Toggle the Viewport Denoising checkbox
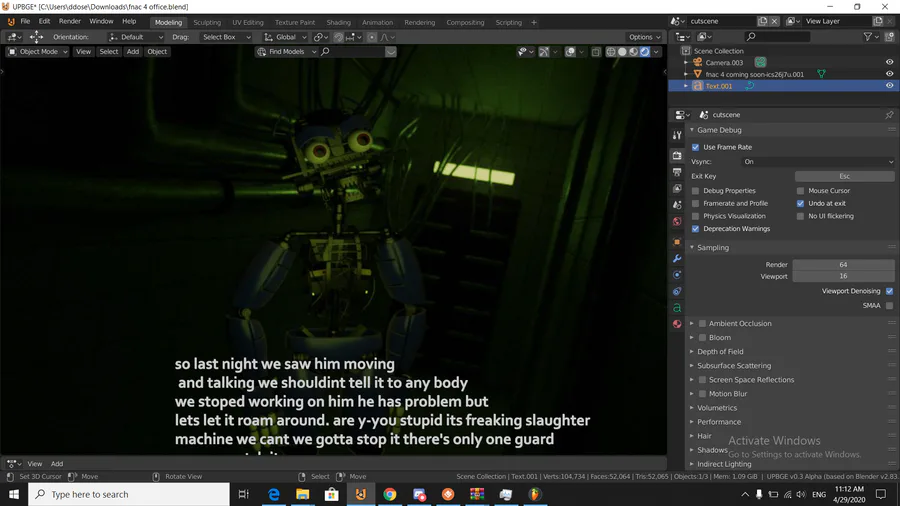900x506 pixels. (889, 291)
